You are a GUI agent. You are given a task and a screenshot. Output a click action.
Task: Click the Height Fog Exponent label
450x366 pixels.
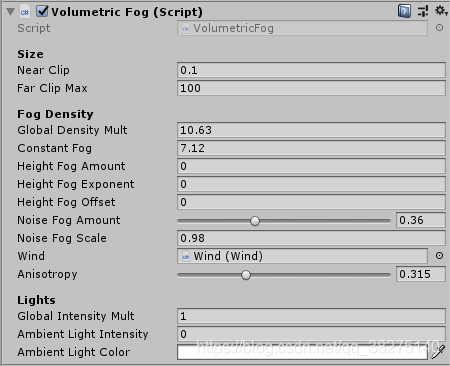click(x=76, y=184)
